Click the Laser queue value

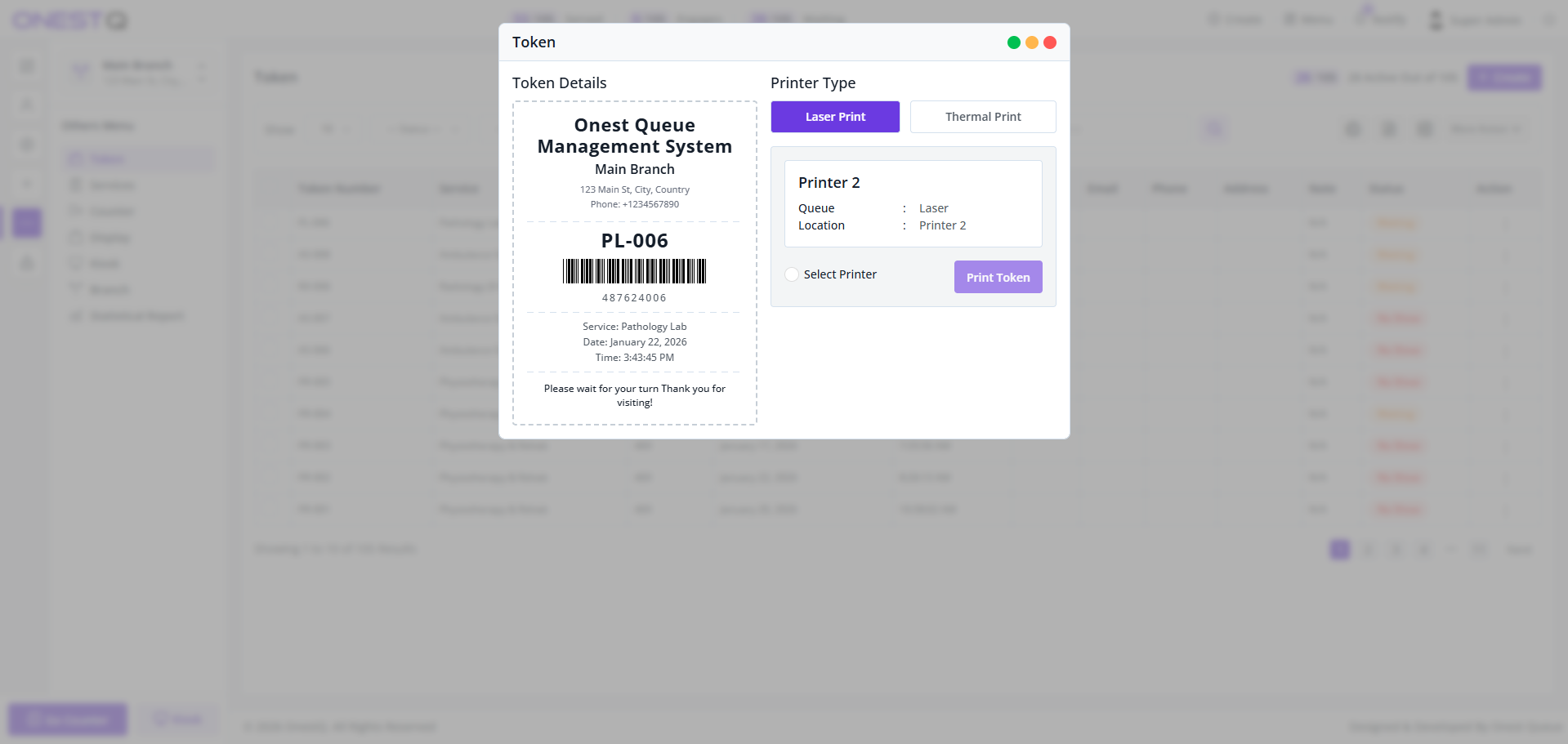(x=933, y=208)
